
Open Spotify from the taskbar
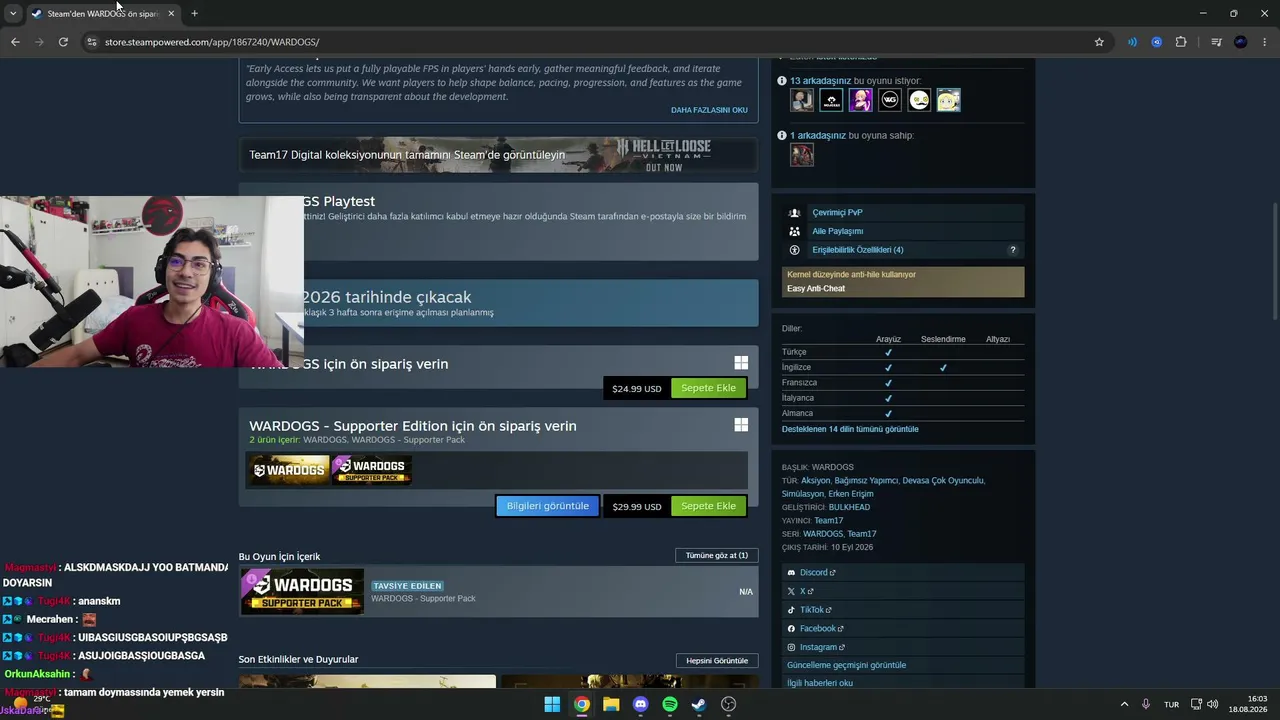[670, 704]
